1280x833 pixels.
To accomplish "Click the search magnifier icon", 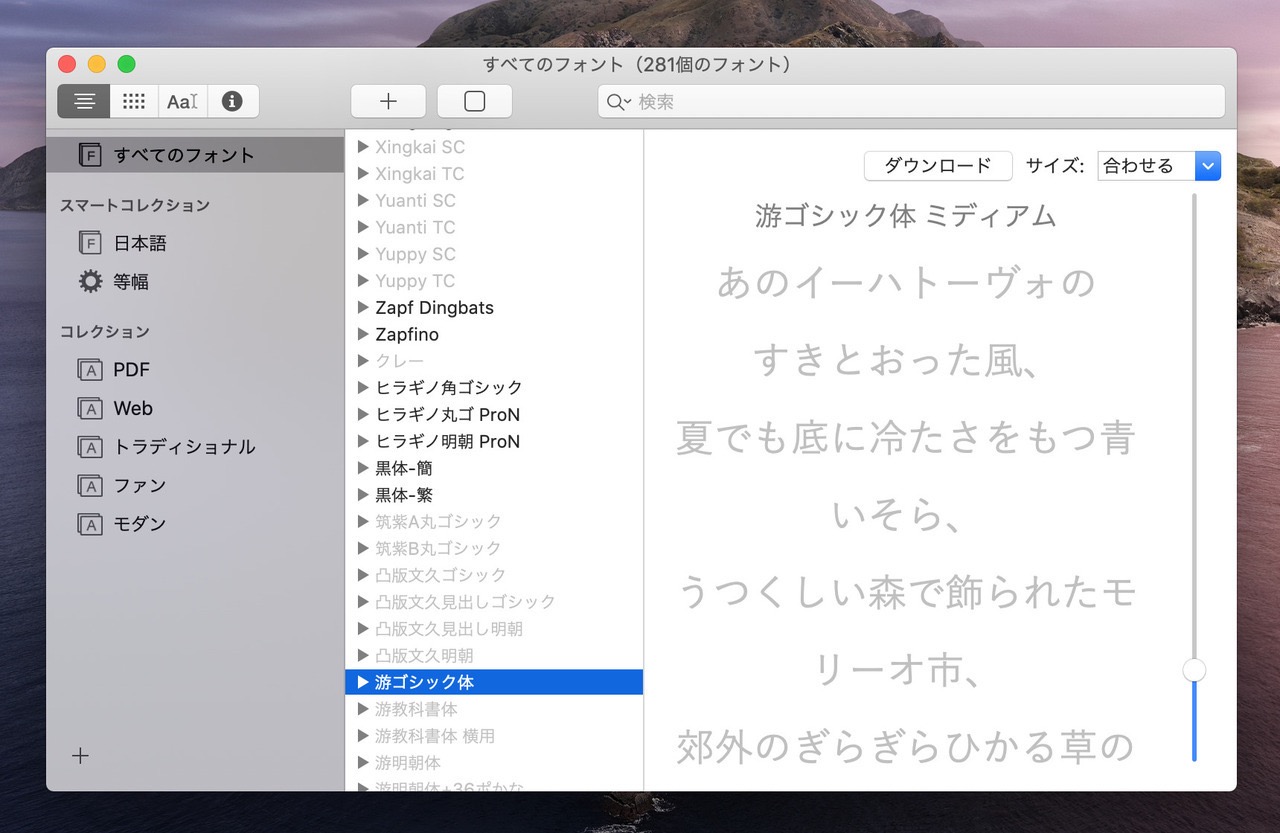I will pyautogui.click(x=618, y=102).
